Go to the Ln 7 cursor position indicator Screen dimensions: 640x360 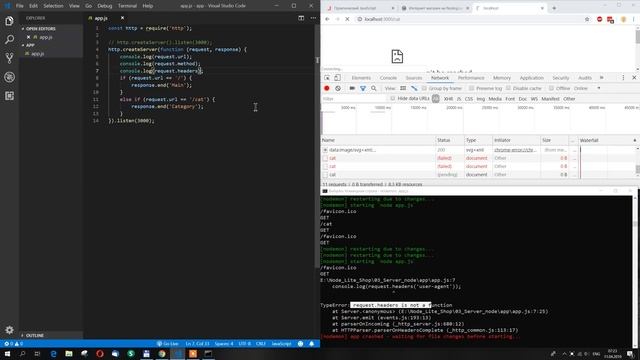click(x=197, y=344)
